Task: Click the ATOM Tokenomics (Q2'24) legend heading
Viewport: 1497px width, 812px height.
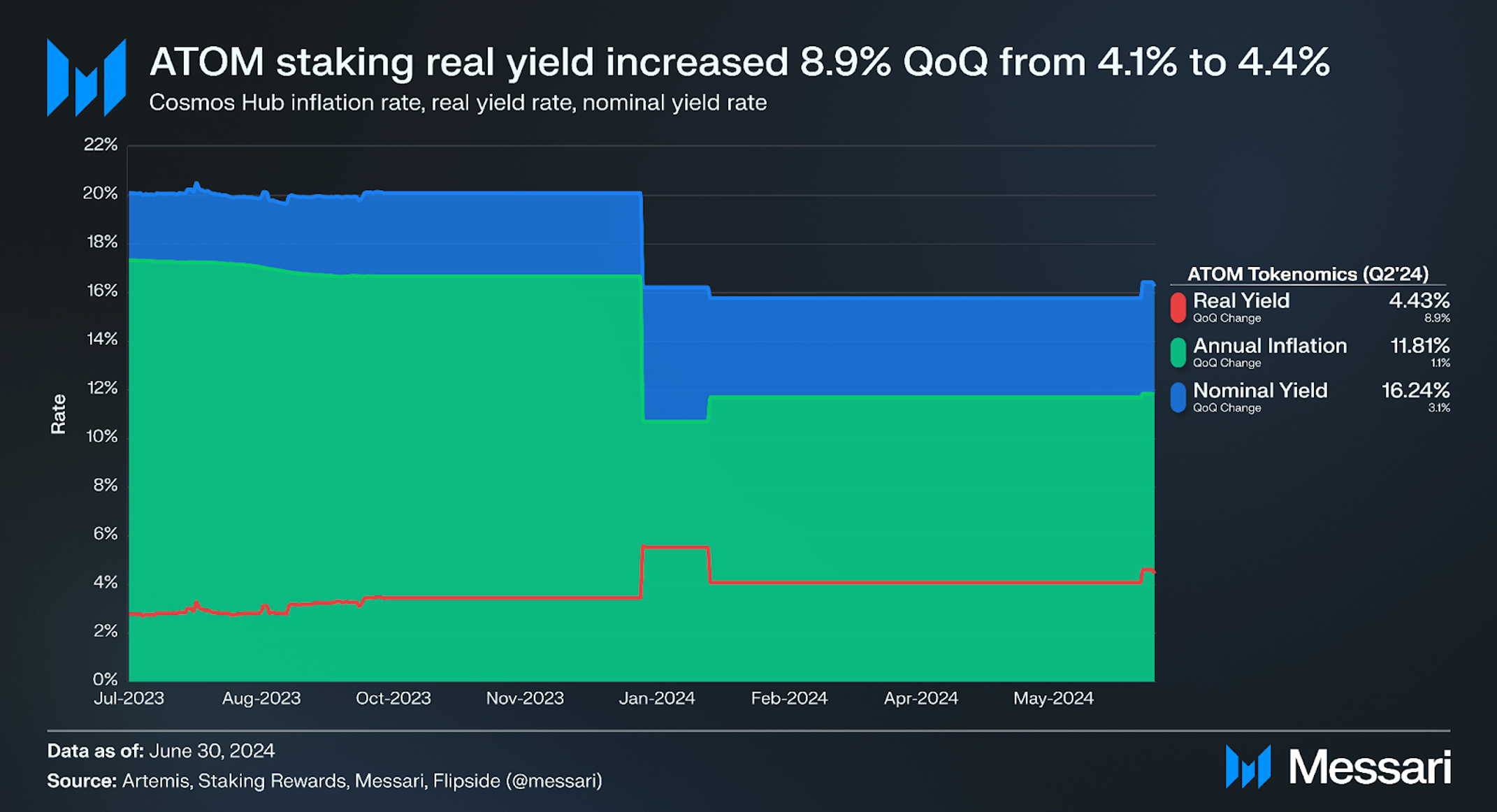Action: 1308,273
